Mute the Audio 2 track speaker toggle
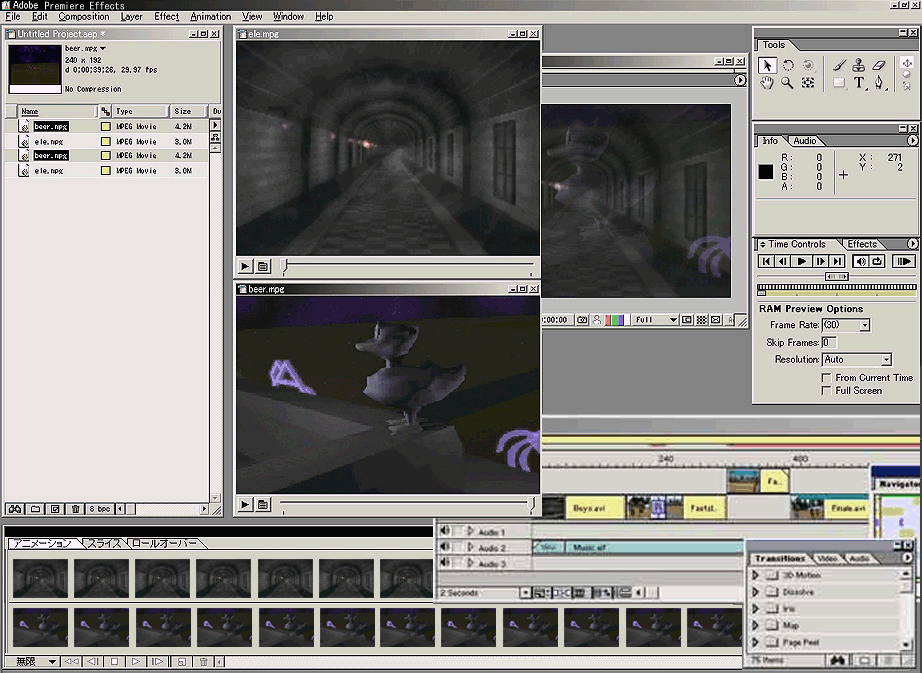Image resolution: width=922 pixels, height=673 pixels. tap(445, 548)
